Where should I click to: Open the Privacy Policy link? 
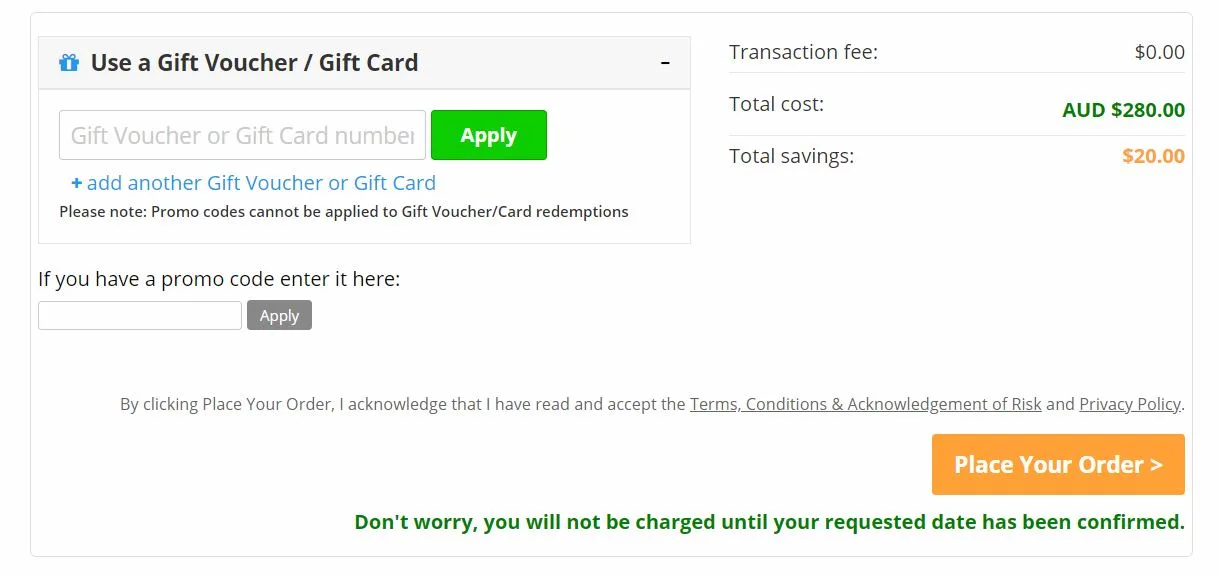point(1129,404)
